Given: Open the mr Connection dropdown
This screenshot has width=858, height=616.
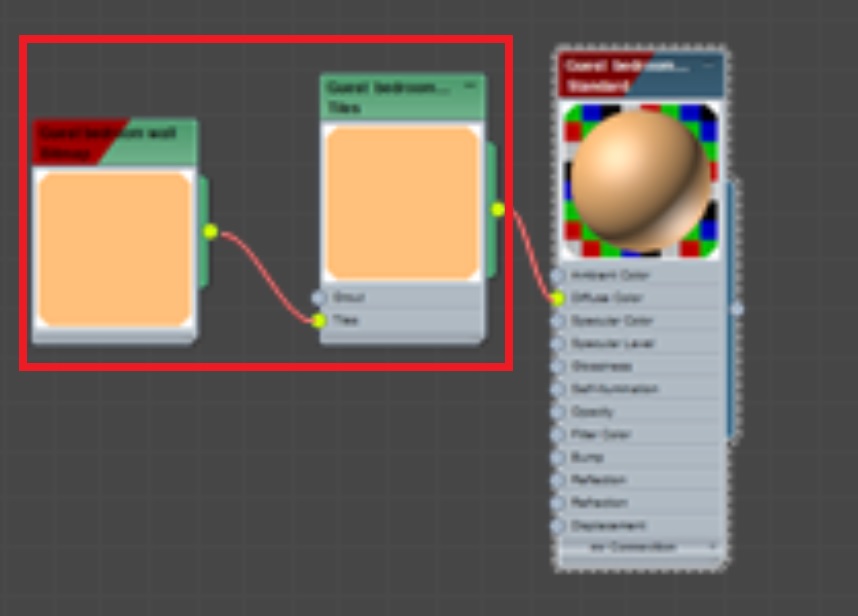Looking at the screenshot, I should tap(638, 546).
